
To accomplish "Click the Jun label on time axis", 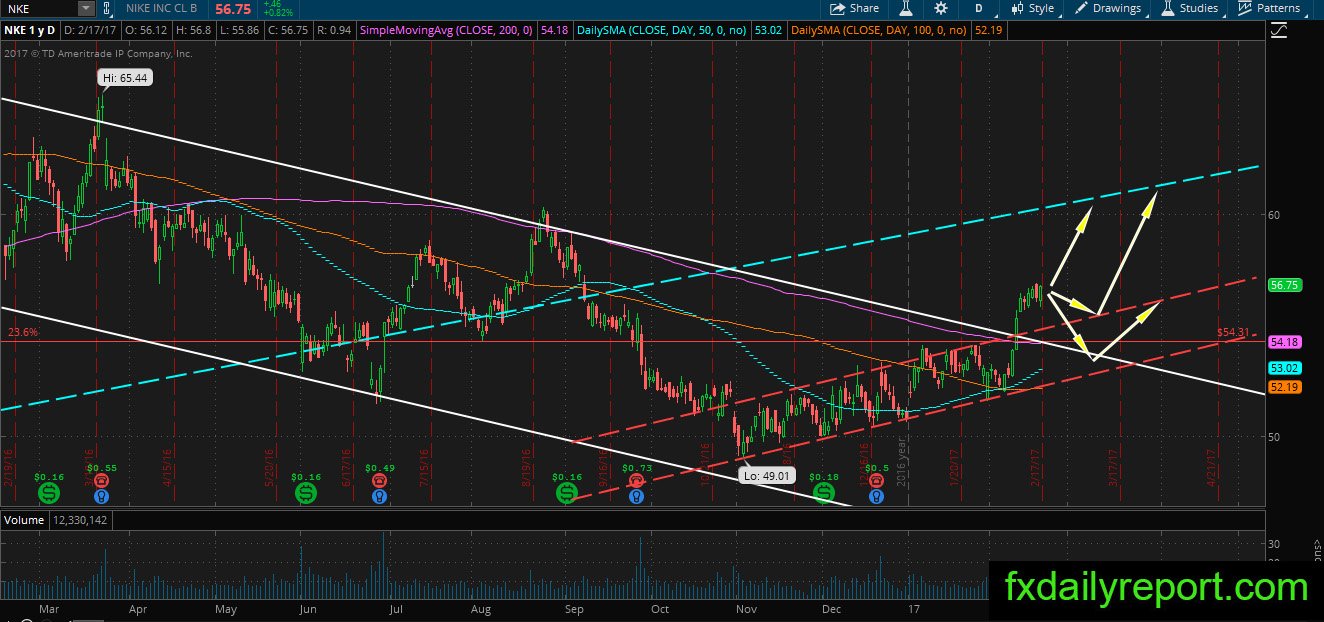I will [308, 607].
